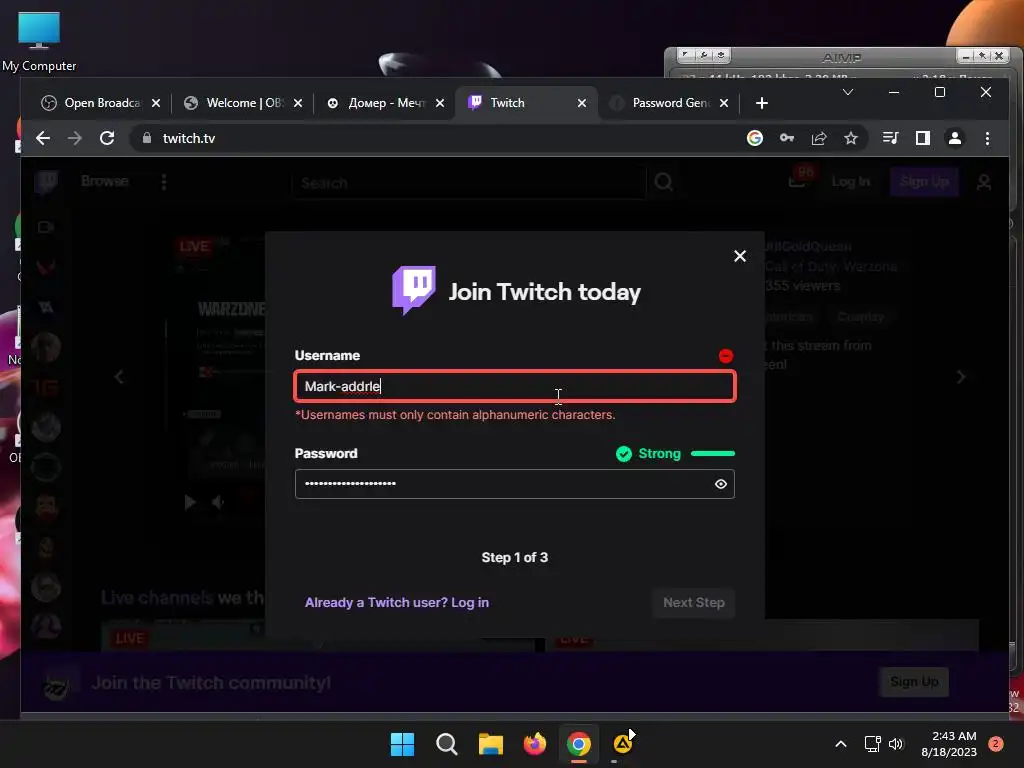The image size is (1024, 768).
Task: Close the Twitch tab
Action: pos(582,103)
